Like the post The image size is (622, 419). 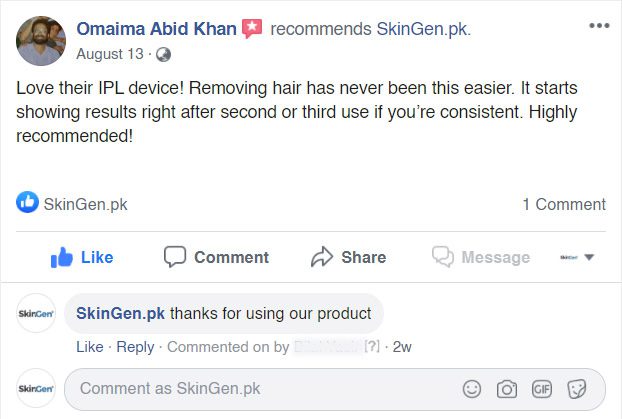(x=82, y=257)
